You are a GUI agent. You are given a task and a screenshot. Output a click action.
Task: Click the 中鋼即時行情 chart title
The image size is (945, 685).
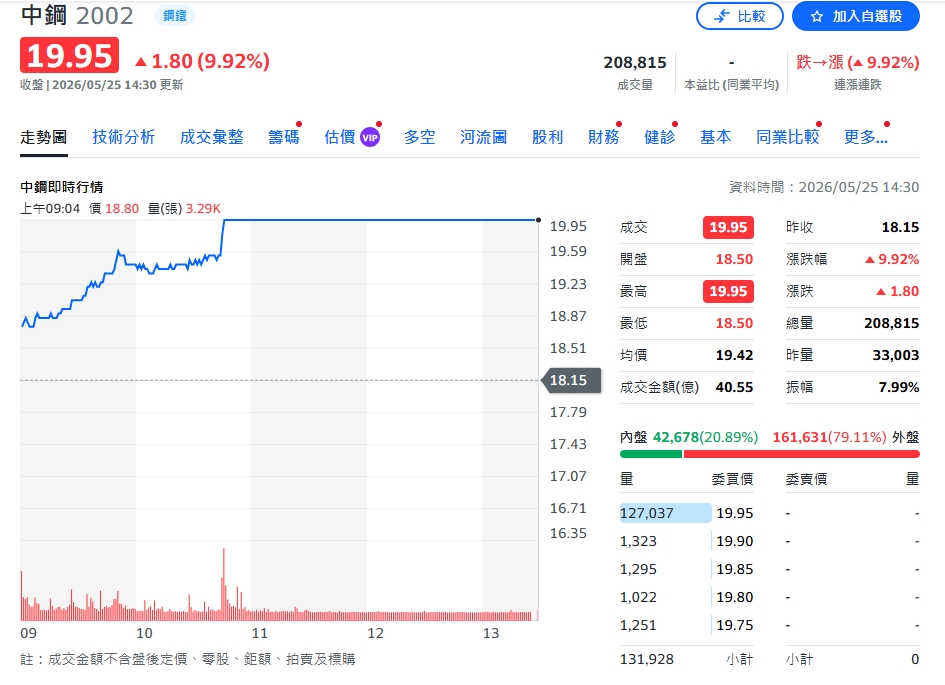pos(61,187)
